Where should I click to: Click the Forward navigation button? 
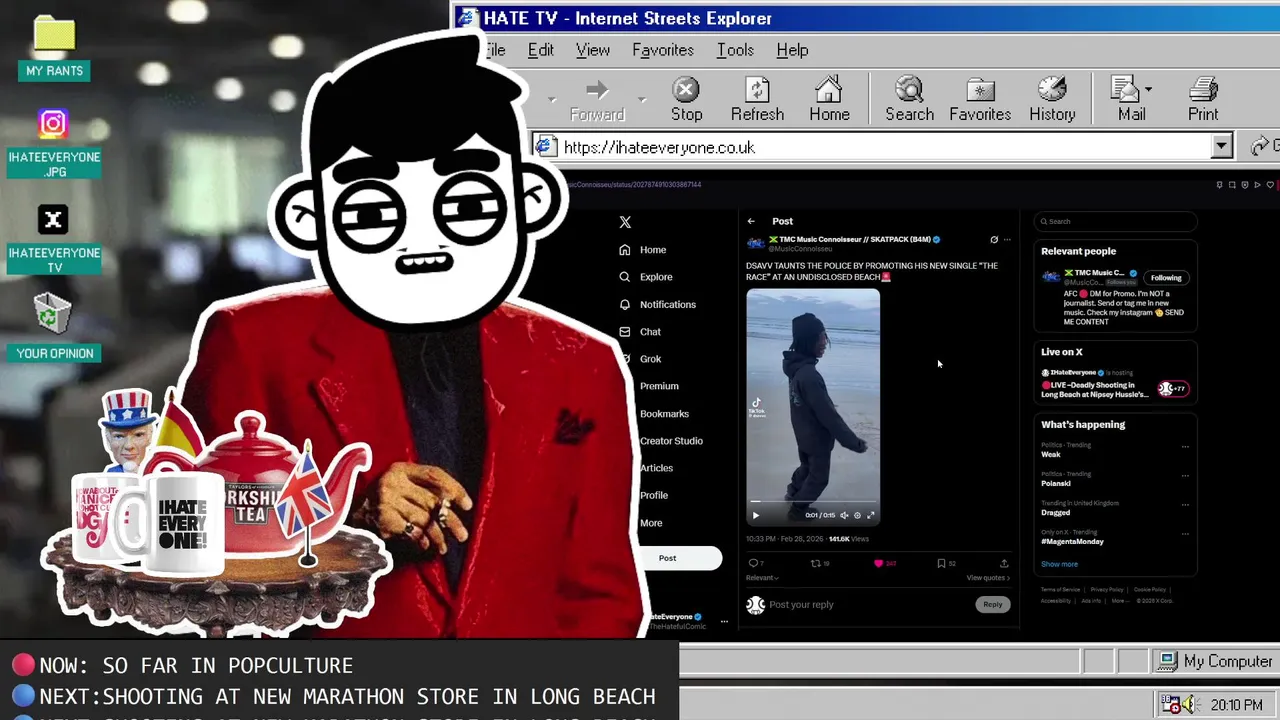597,100
